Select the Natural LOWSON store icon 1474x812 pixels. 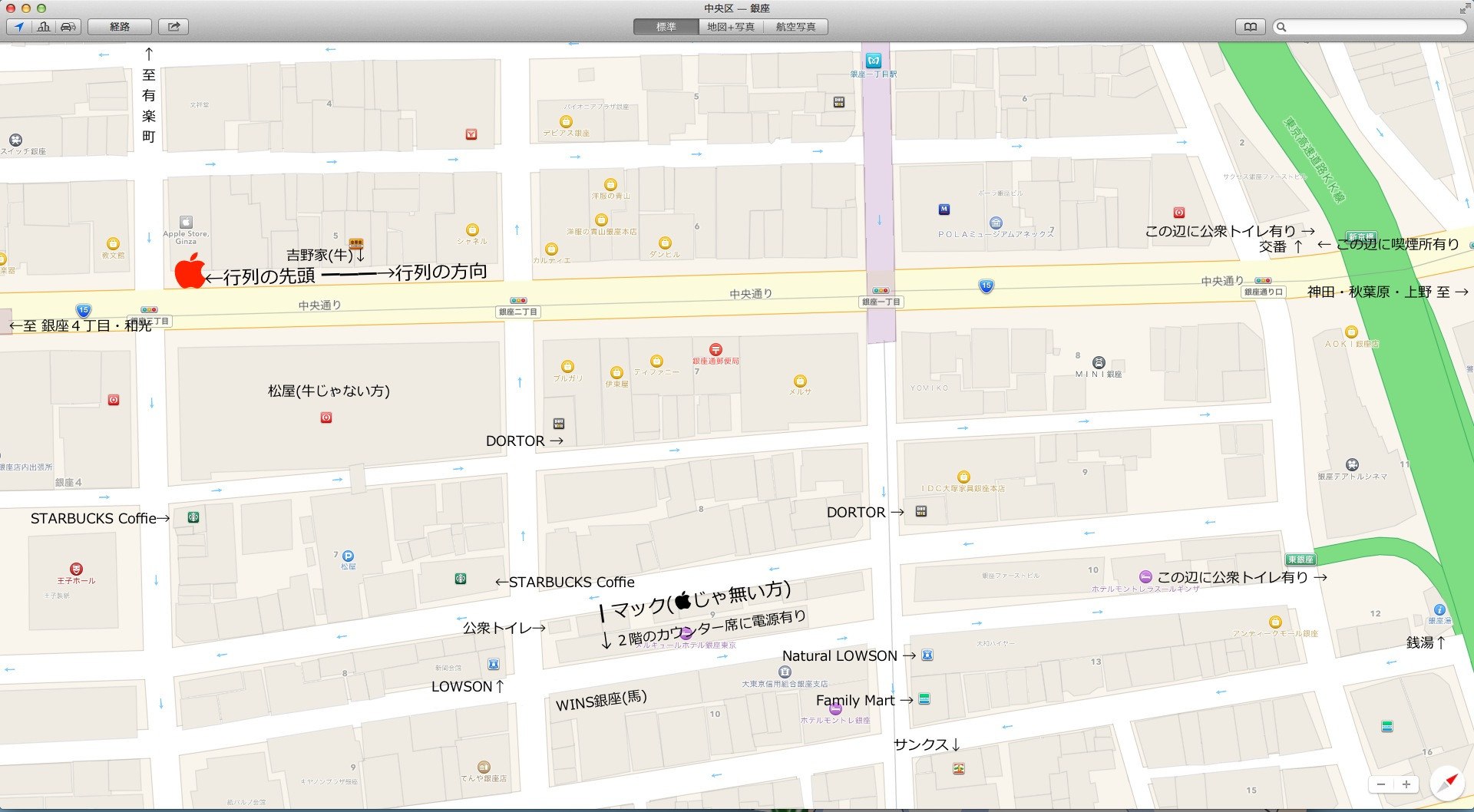pyautogui.click(x=927, y=655)
